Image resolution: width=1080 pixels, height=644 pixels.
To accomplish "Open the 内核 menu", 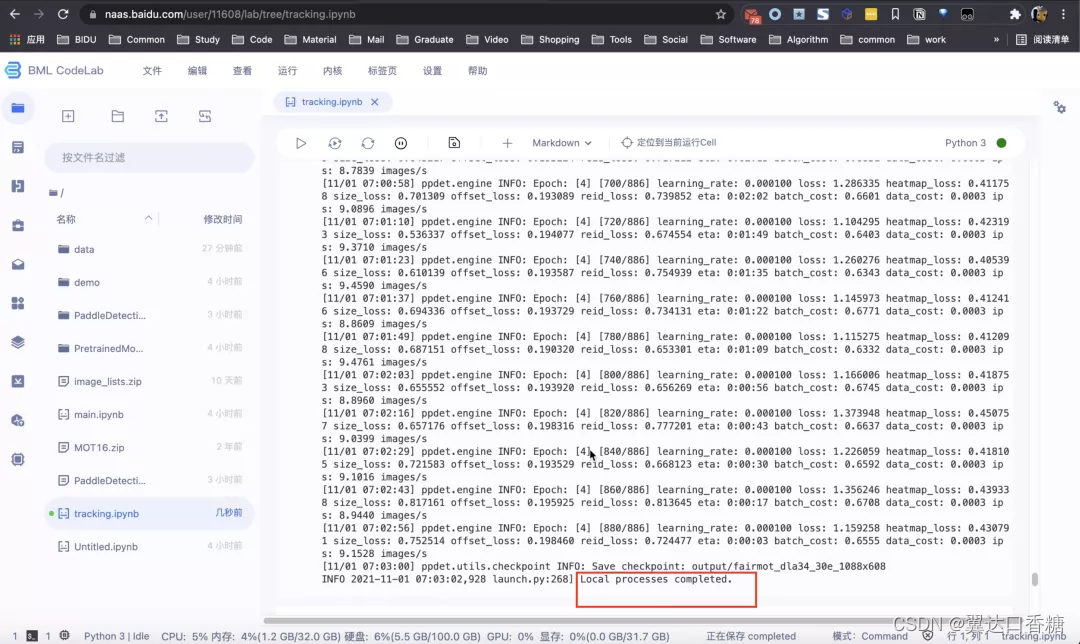I will point(334,70).
